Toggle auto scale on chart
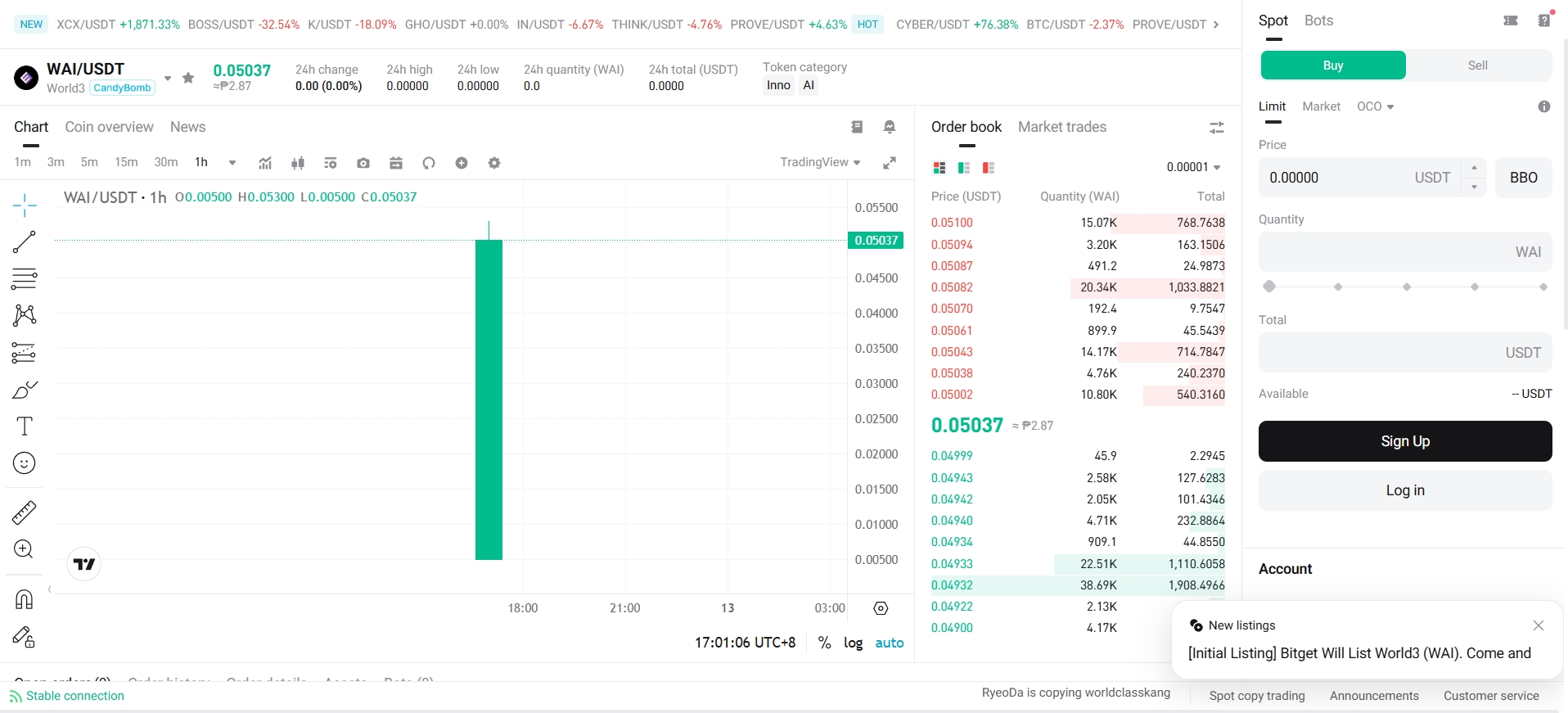The width and height of the screenshot is (1568, 713). 890,643
